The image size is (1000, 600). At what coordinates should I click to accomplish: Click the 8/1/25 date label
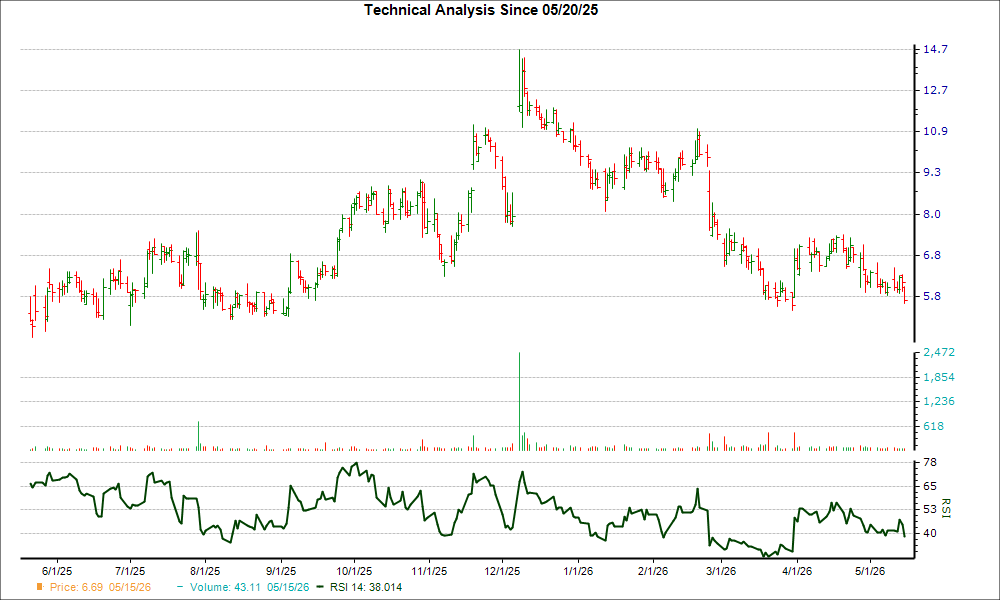click(205, 571)
